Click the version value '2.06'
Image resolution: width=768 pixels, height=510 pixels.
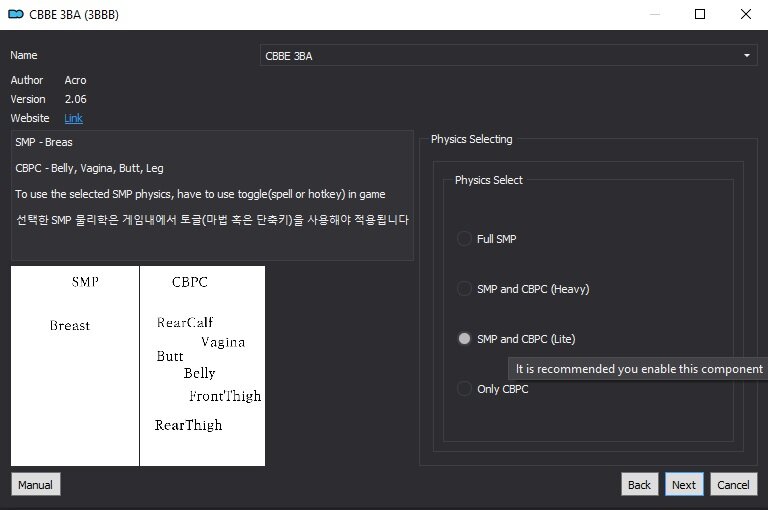[75, 99]
